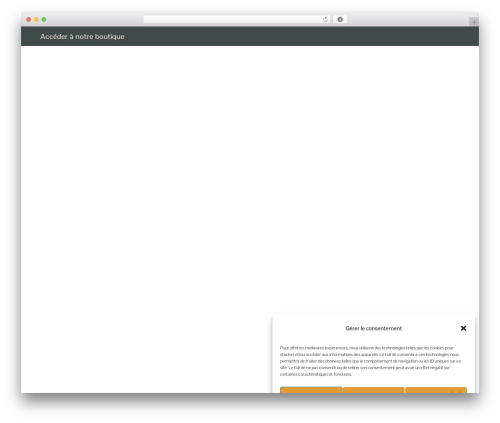500x423 pixels.
Task: Click the round icon next to the address bar
Action: point(340,20)
